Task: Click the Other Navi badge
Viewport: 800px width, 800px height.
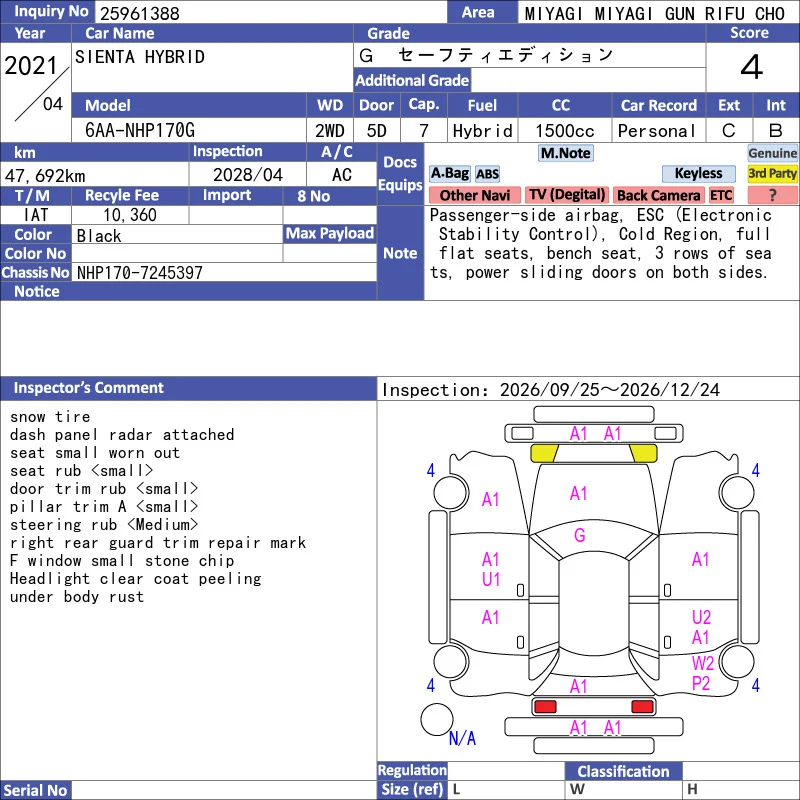Action: tap(474, 195)
